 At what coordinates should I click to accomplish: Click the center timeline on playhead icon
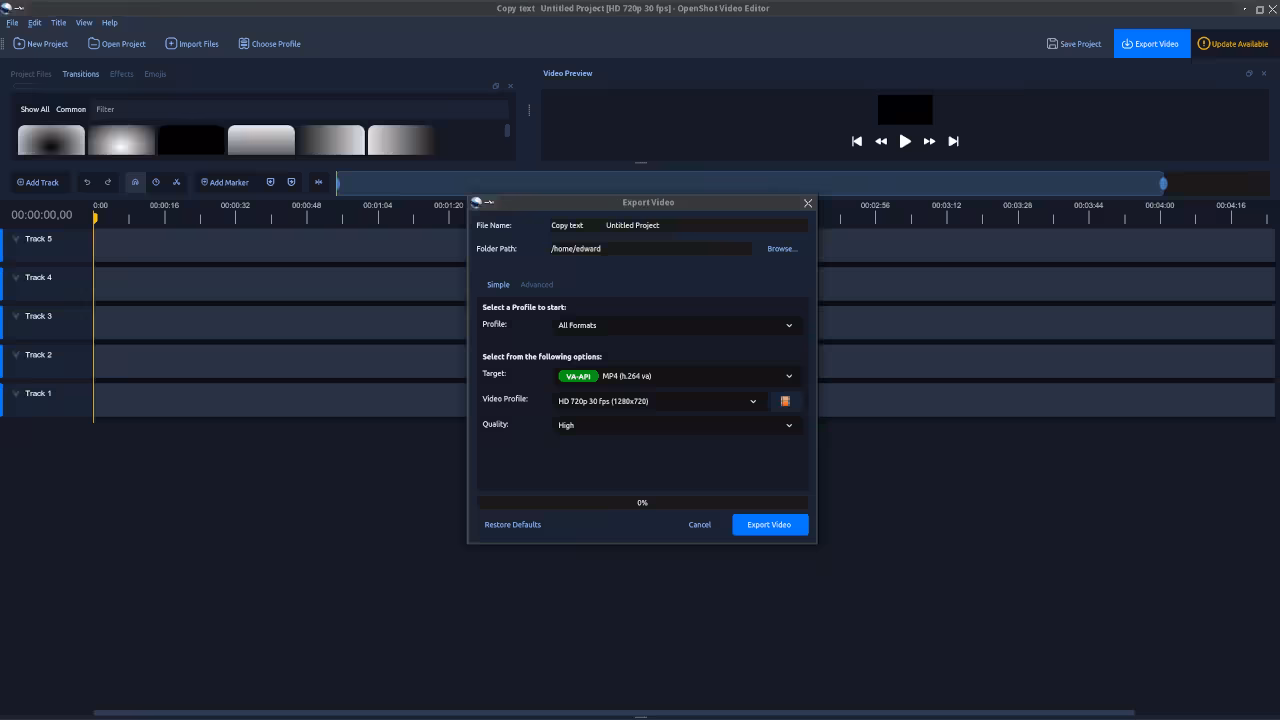coord(319,182)
